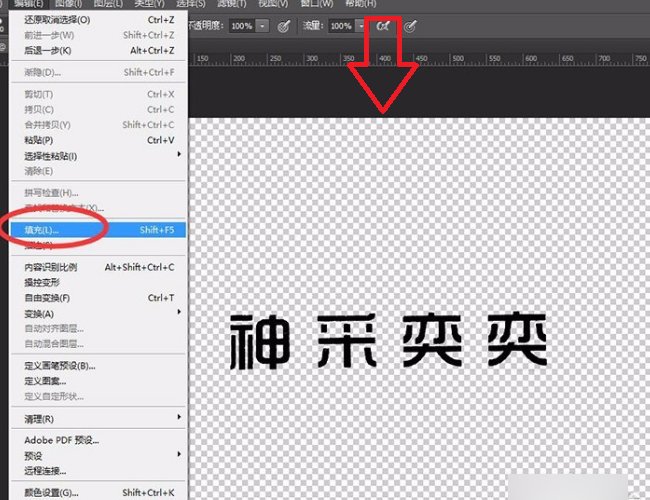The width and height of the screenshot is (650, 500).
Task: Click the 定义自定形状... menu entry
Action: (99, 396)
